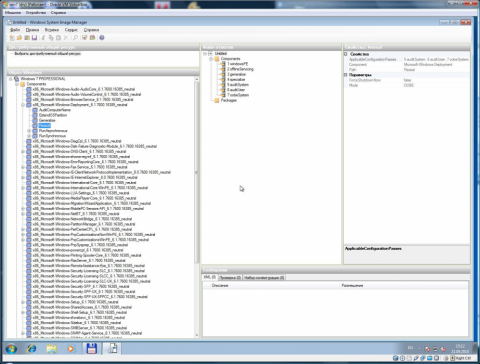480x364 pixels.
Task: Collapse the Microsoft-Windows-Deployment component node
Action: point(23,105)
